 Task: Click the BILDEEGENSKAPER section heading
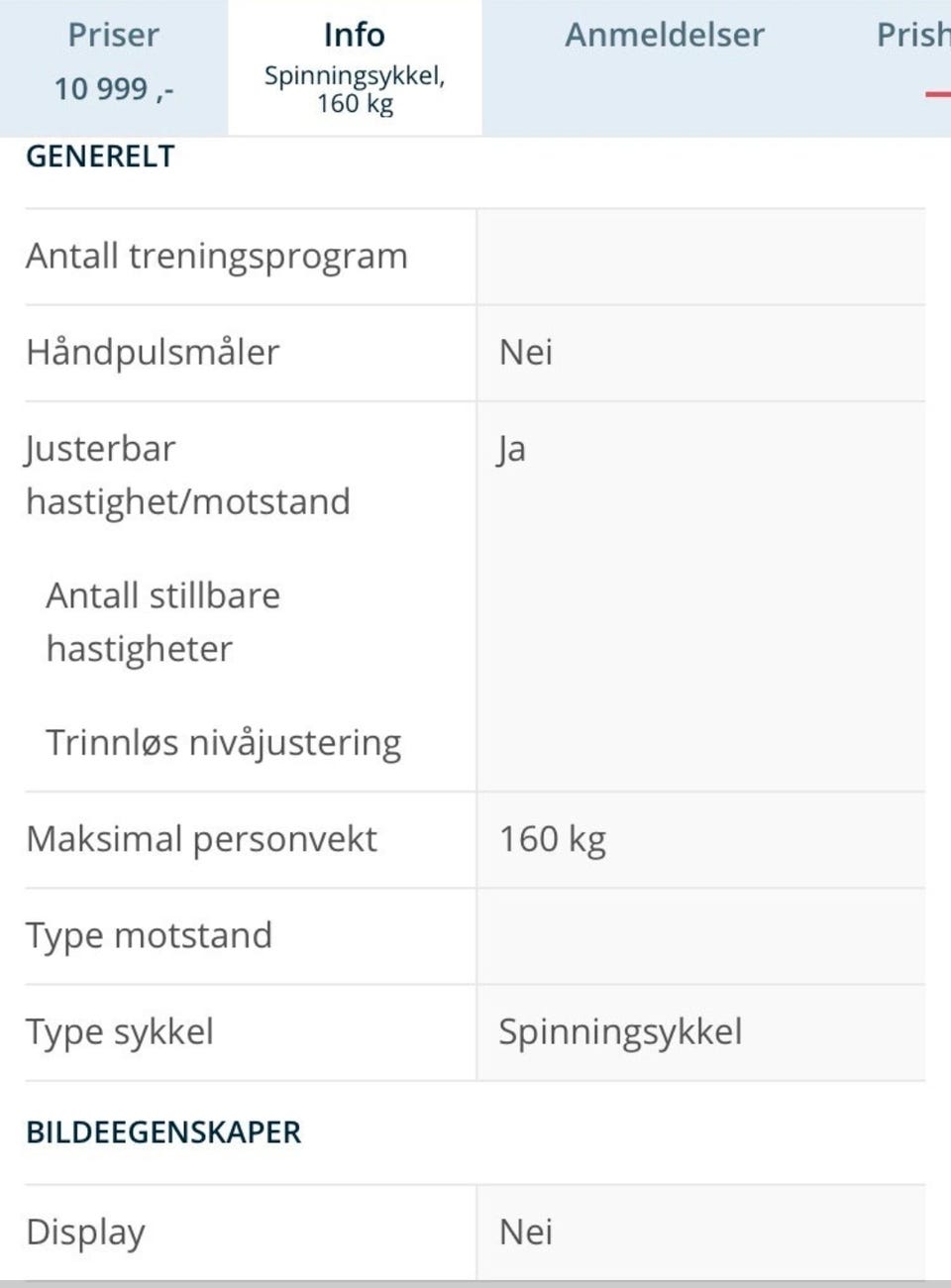coord(163,1132)
